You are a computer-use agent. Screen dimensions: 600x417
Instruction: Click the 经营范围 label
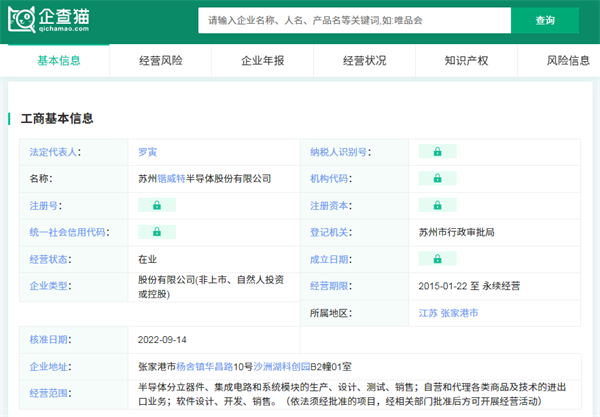click(51, 393)
